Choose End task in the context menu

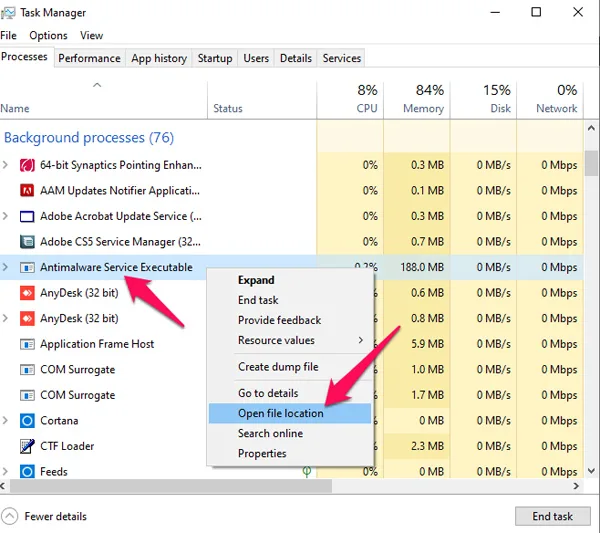pos(290,300)
